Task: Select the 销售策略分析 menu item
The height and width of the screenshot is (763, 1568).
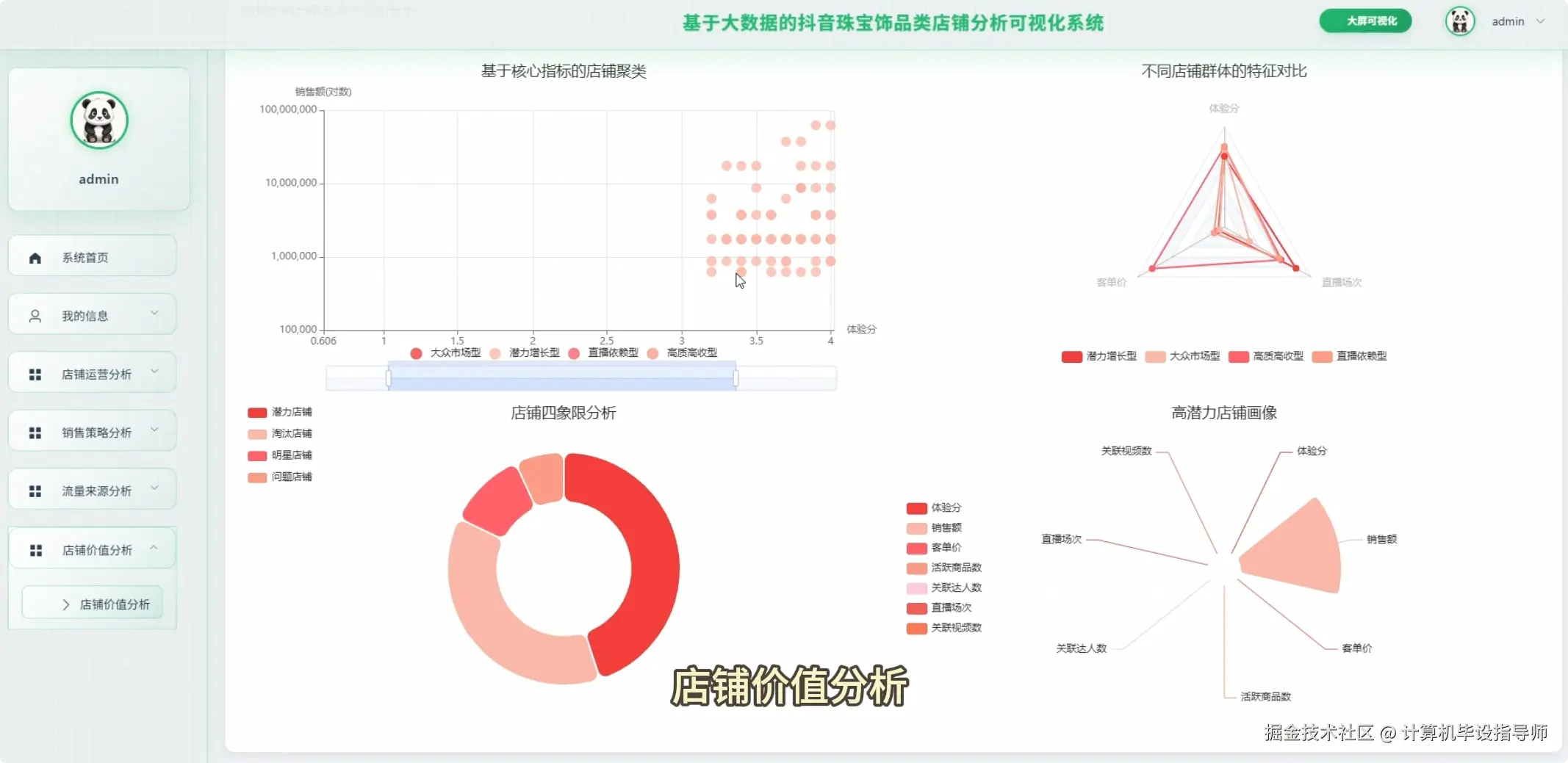Action: tap(92, 431)
